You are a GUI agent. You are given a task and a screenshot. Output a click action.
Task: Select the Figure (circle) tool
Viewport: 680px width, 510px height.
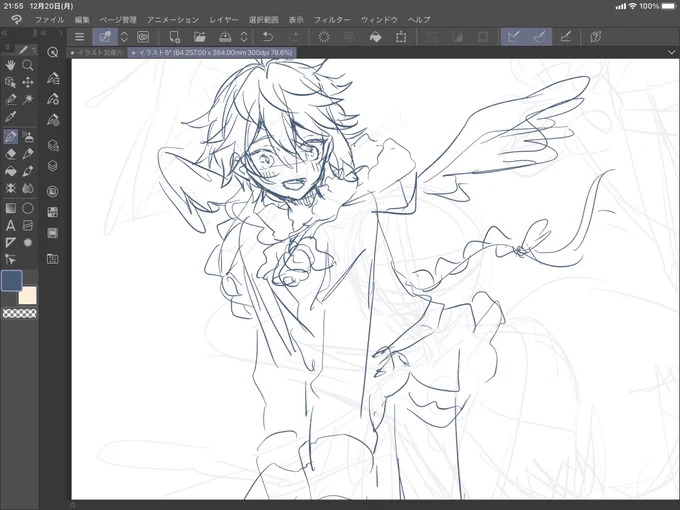pos(28,209)
